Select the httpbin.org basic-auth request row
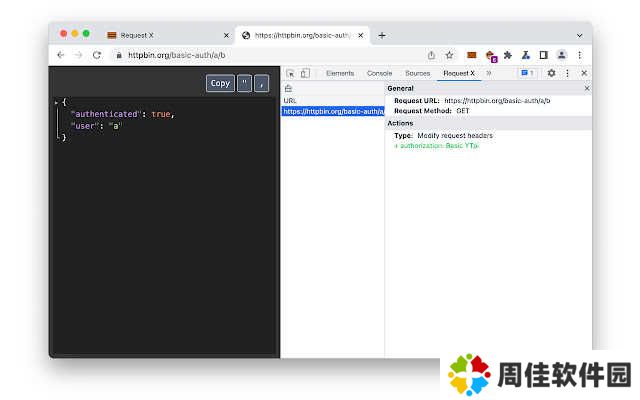Screen dimensions: 640x400 [x=332, y=111]
